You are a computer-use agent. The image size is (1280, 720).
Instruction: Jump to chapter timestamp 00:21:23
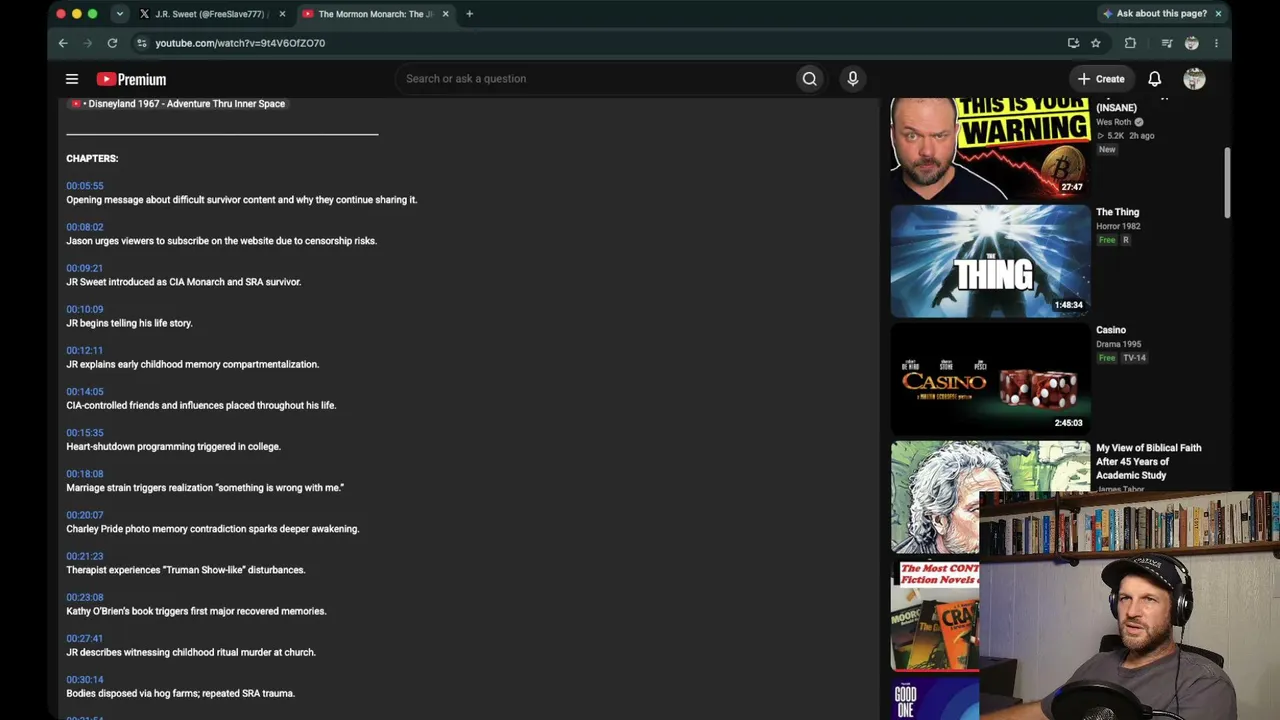click(x=85, y=556)
